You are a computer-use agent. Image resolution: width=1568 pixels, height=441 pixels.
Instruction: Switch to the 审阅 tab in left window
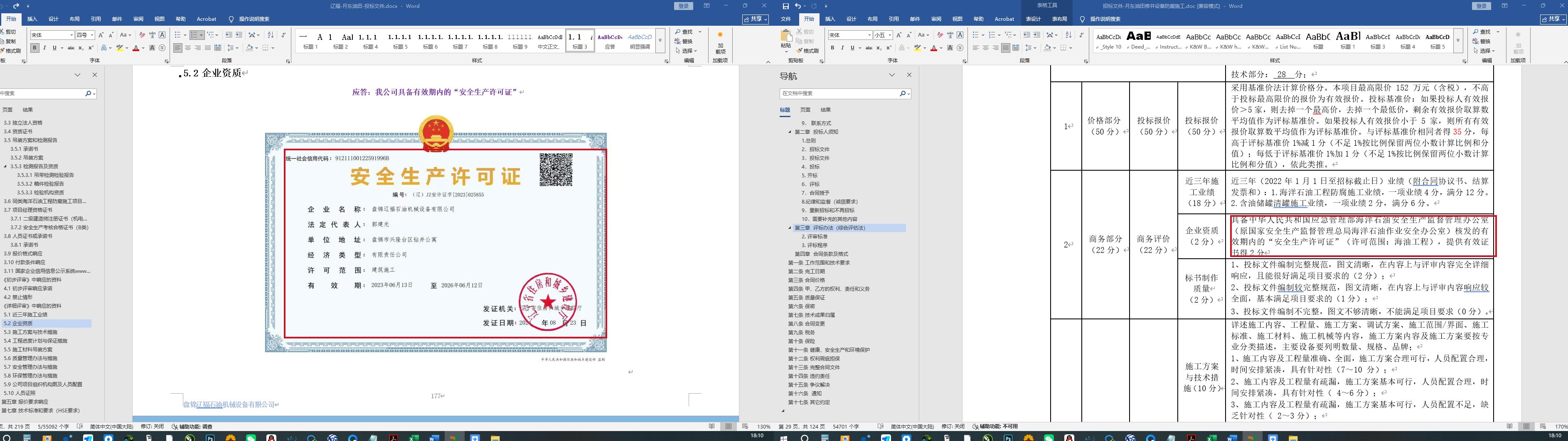pos(138,20)
